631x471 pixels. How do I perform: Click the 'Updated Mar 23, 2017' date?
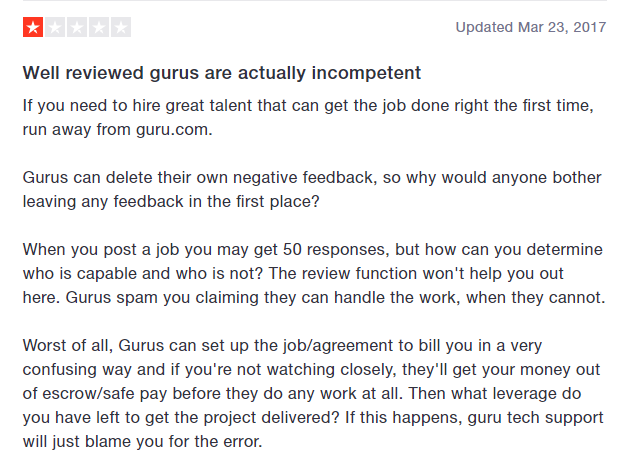tap(532, 27)
